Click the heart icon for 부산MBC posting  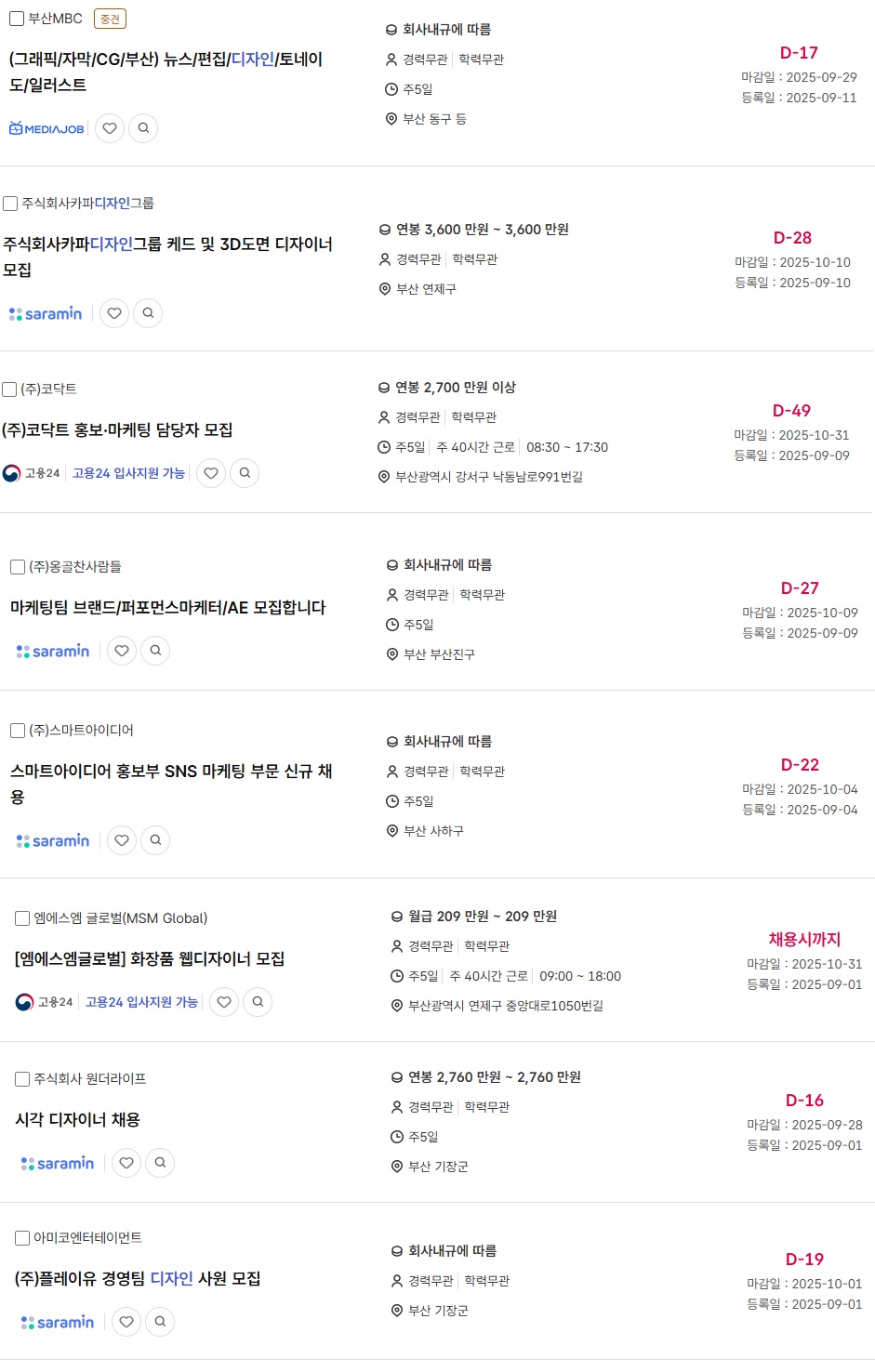pos(110,128)
